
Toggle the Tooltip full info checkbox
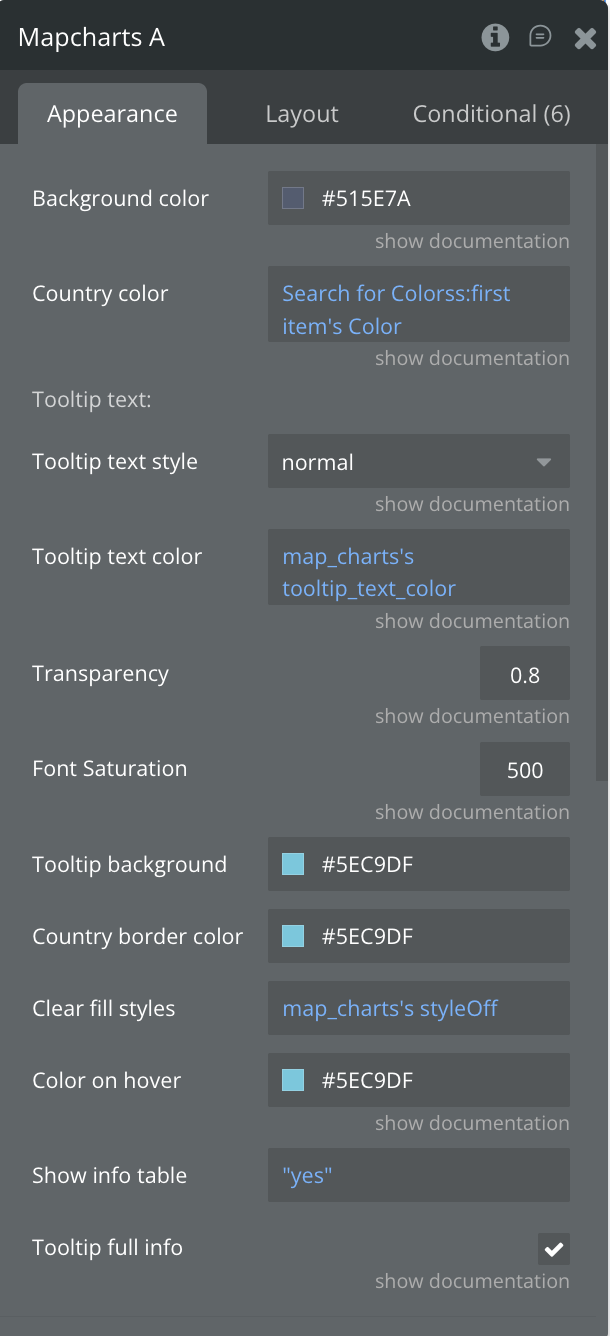(x=554, y=1248)
